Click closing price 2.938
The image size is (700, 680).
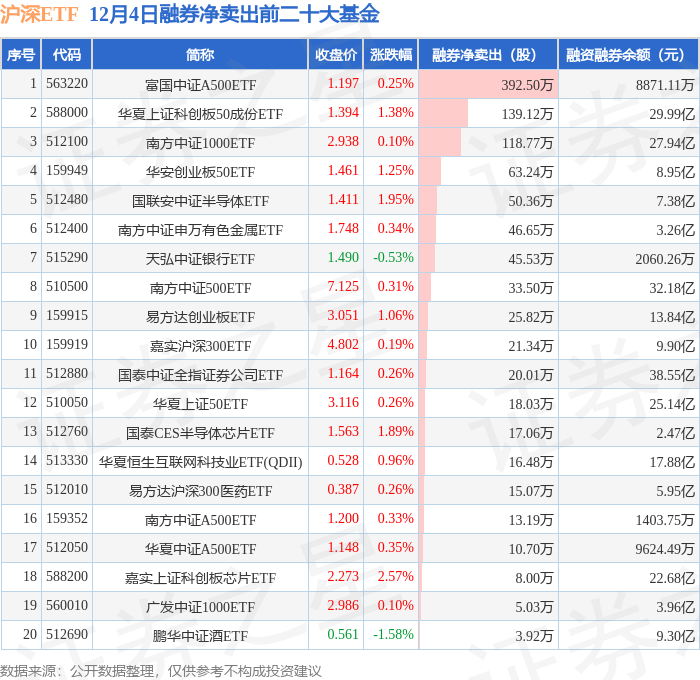[343, 142]
